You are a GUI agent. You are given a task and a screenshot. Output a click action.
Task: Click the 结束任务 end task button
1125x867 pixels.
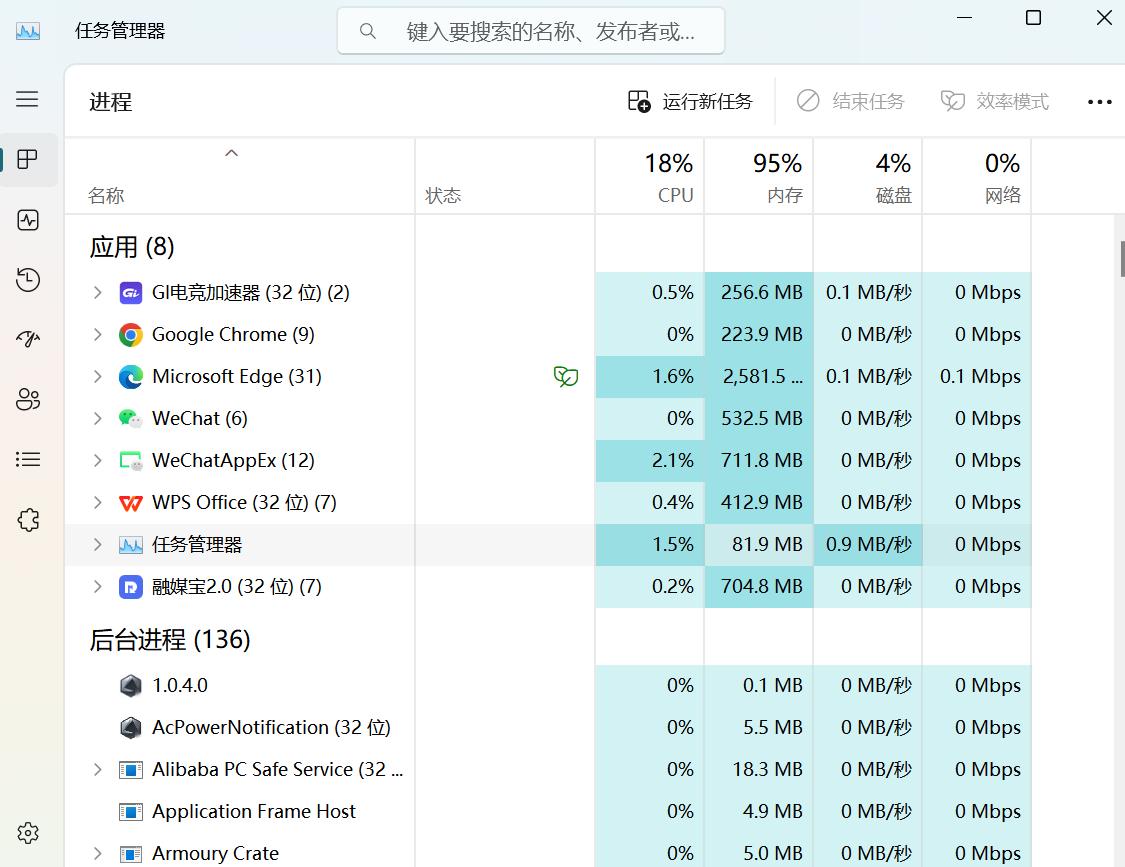pyautogui.click(x=850, y=100)
